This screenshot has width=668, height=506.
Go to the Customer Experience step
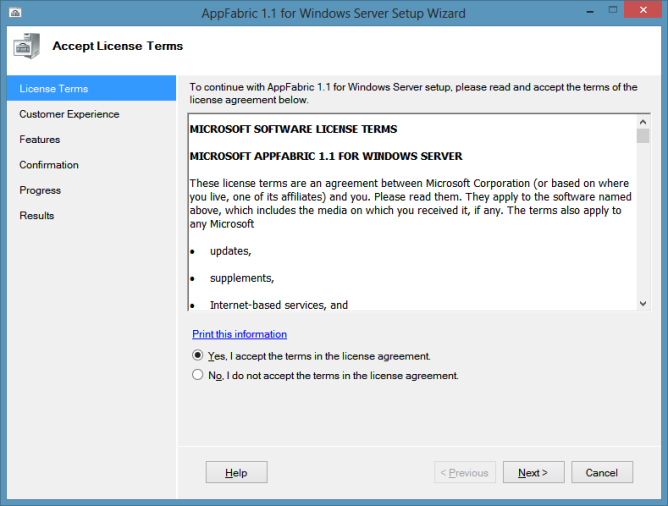69,114
